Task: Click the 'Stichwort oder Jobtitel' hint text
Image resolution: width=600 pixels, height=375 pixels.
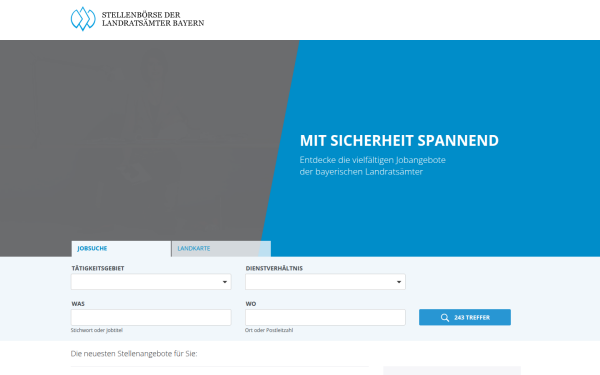Action: point(97,330)
